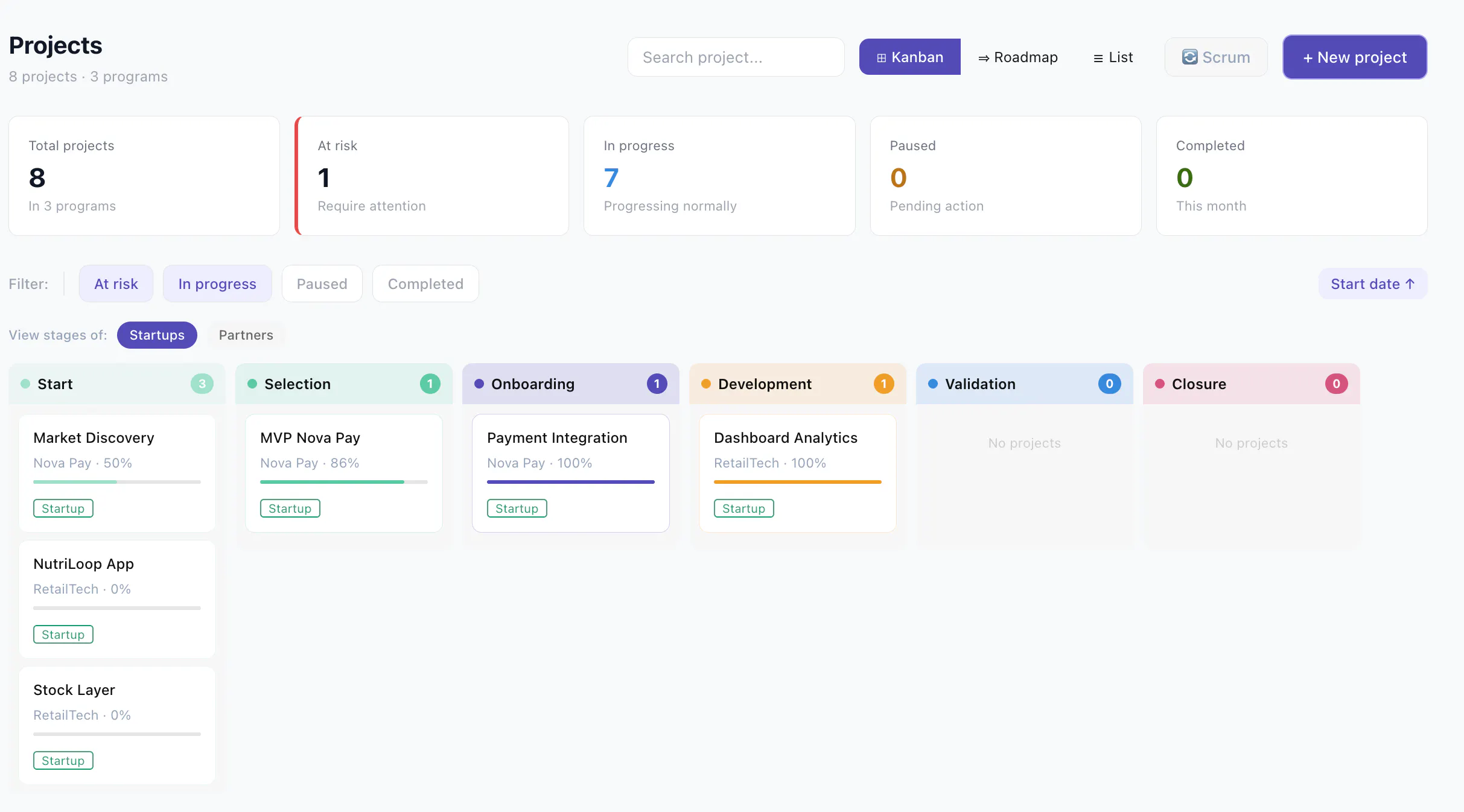Image resolution: width=1464 pixels, height=812 pixels.
Task: Open the Total projects summary card
Action: pos(144,176)
